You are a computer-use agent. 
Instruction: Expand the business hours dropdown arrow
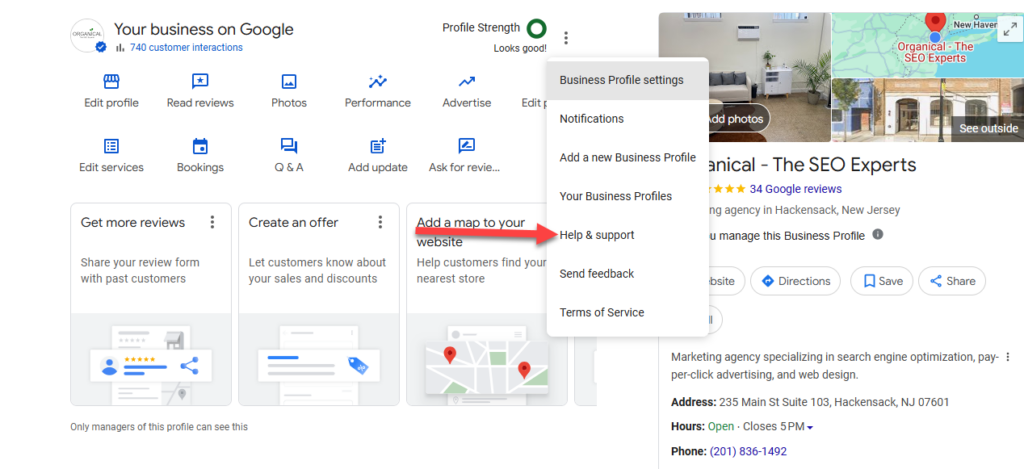pos(810,428)
